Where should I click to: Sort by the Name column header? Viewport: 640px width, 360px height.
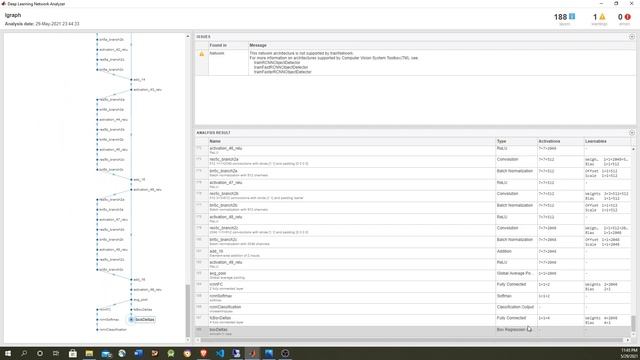[215, 141]
